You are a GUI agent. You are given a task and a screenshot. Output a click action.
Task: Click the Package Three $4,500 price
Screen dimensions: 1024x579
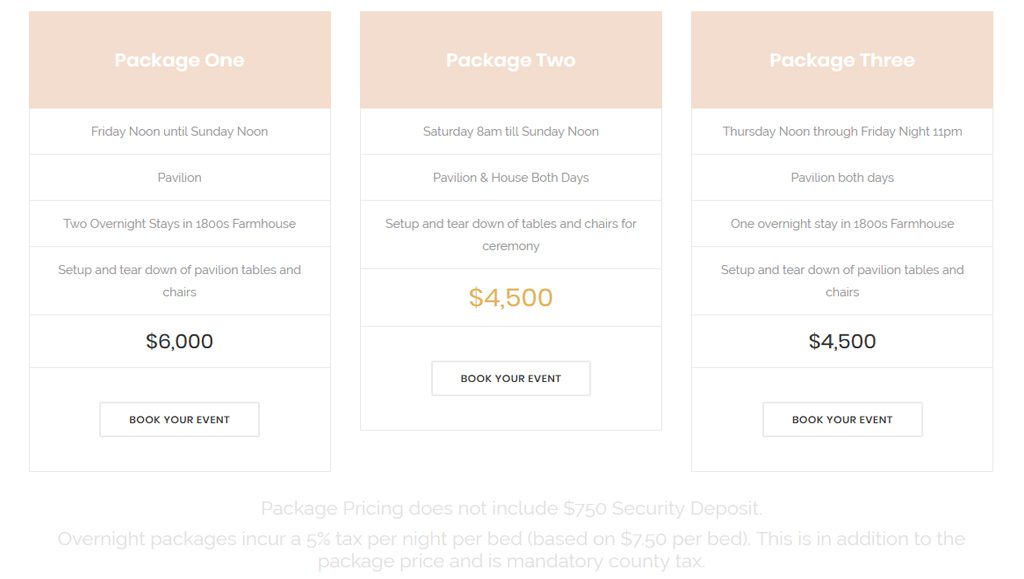(842, 341)
